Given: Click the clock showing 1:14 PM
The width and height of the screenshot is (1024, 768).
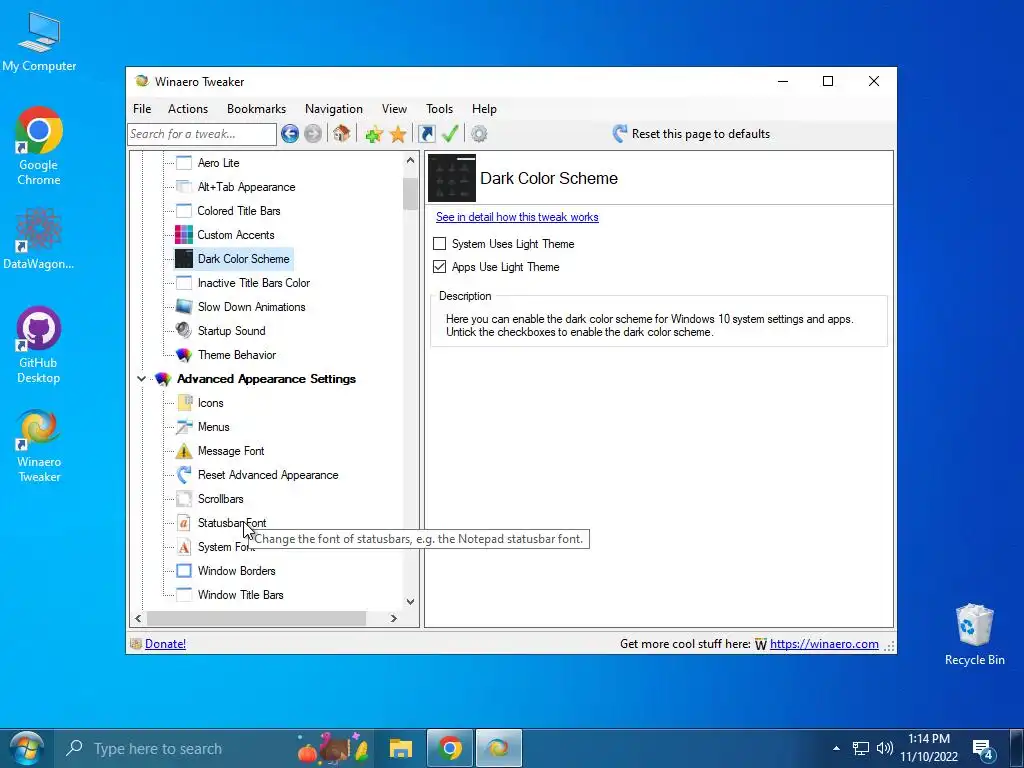Looking at the screenshot, I should tap(929, 739).
